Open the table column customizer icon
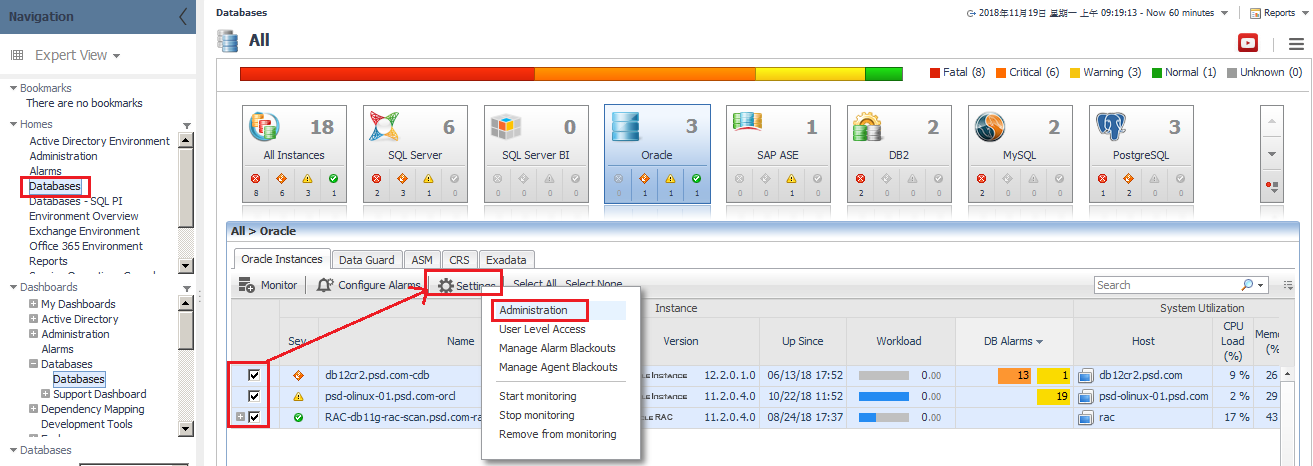The height and width of the screenshot is (466, 1313). point(1288,285)
